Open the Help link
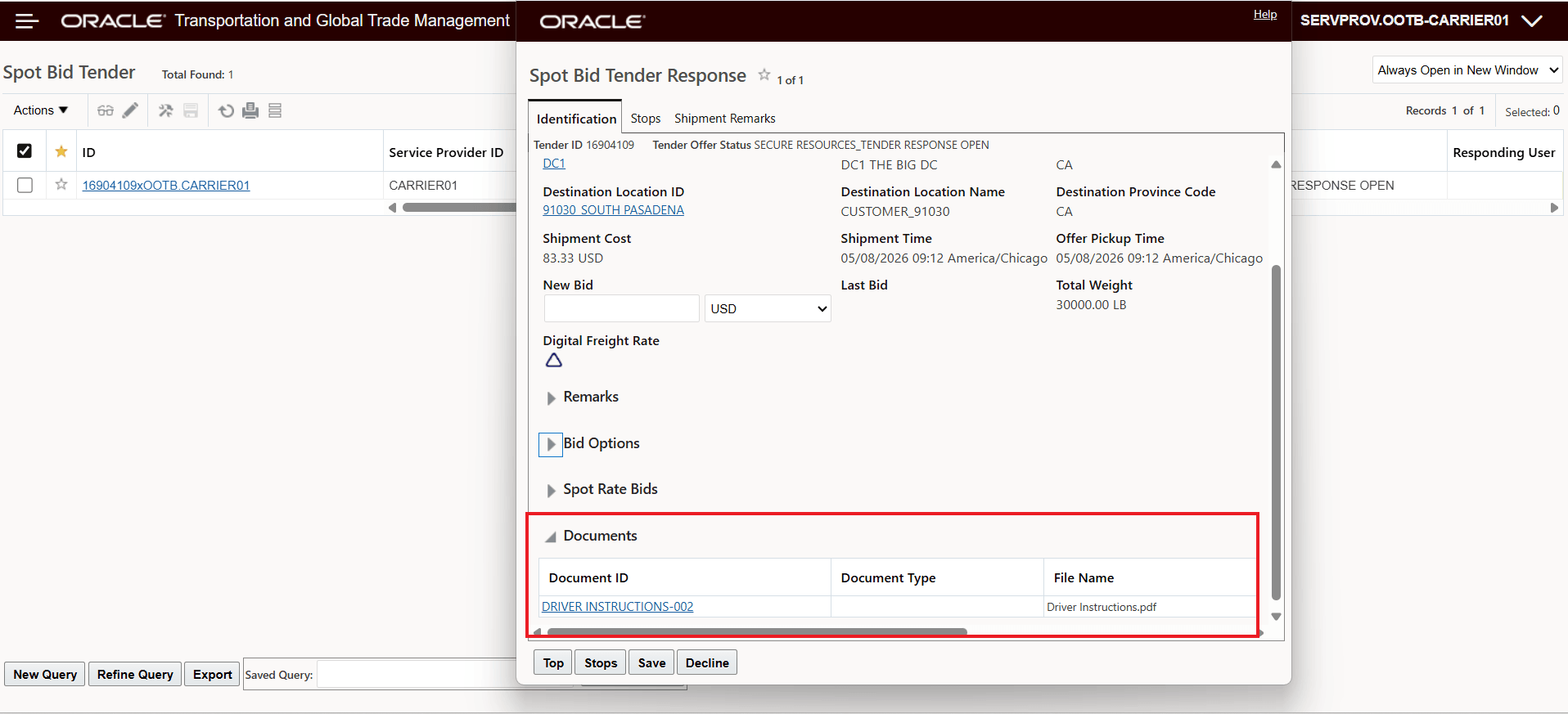The height and width of the screenshot is (714, 1568). pos(1265,14)
